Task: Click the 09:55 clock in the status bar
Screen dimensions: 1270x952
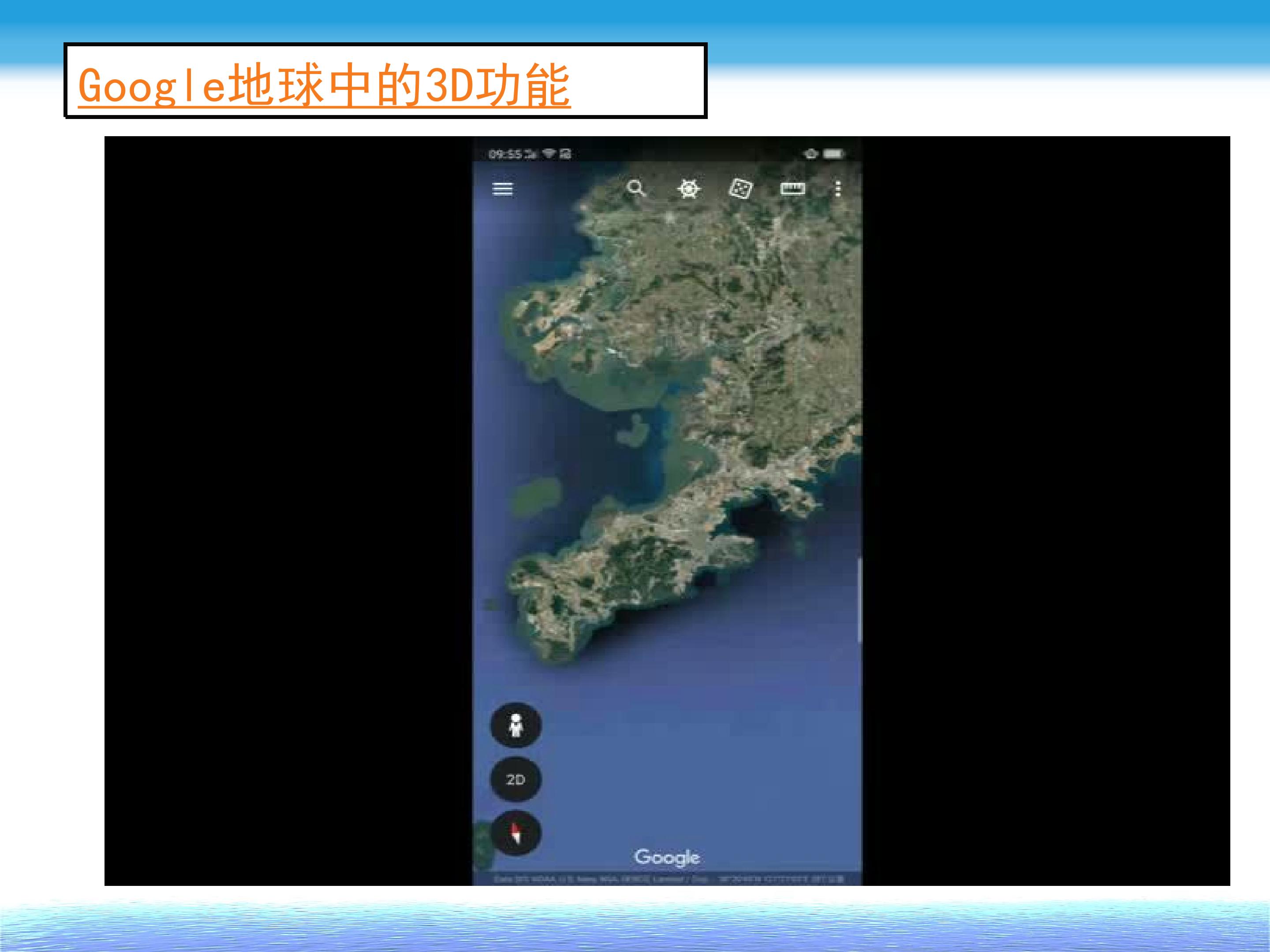Action: [505, 154]
